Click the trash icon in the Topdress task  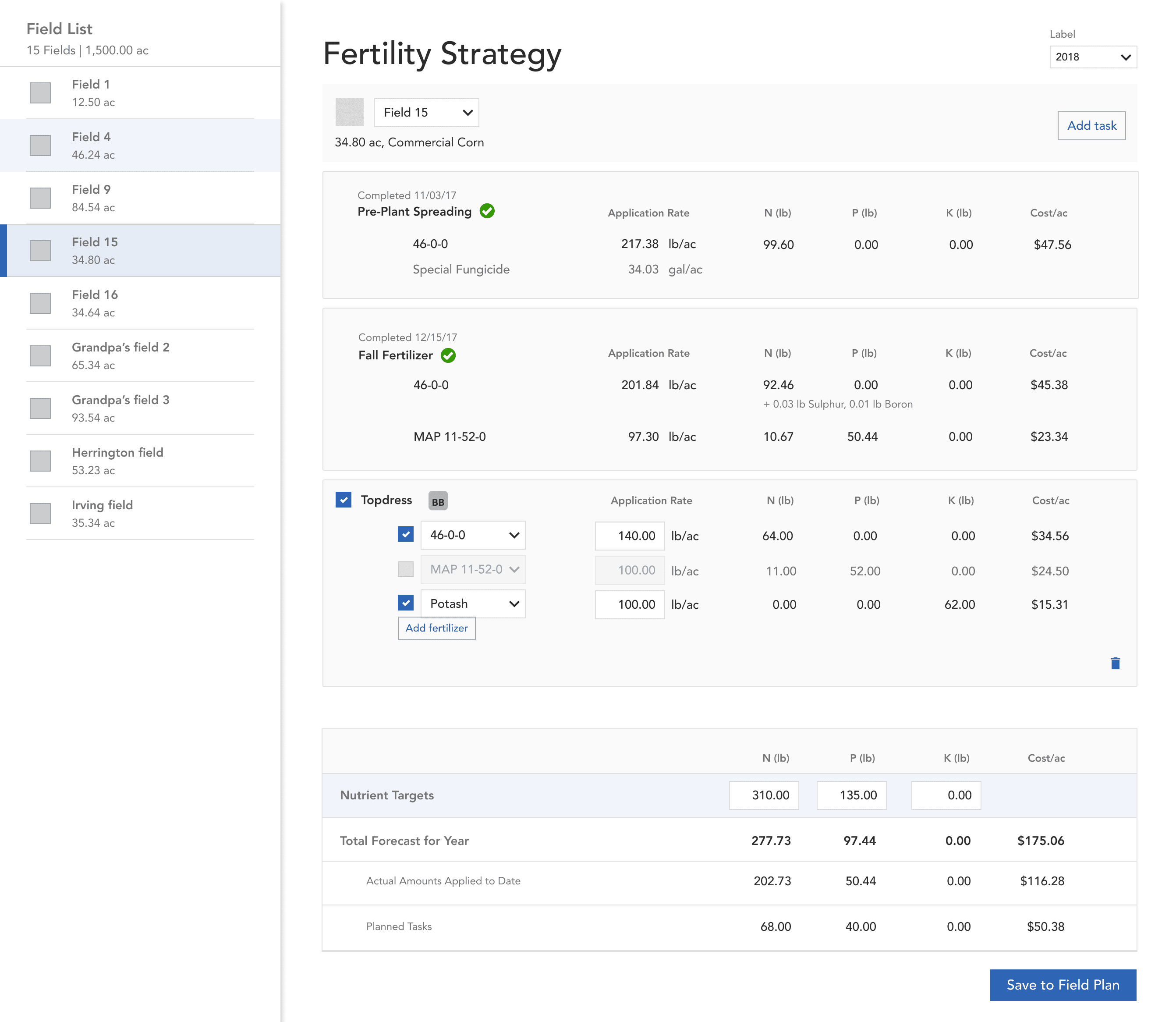1115,663
